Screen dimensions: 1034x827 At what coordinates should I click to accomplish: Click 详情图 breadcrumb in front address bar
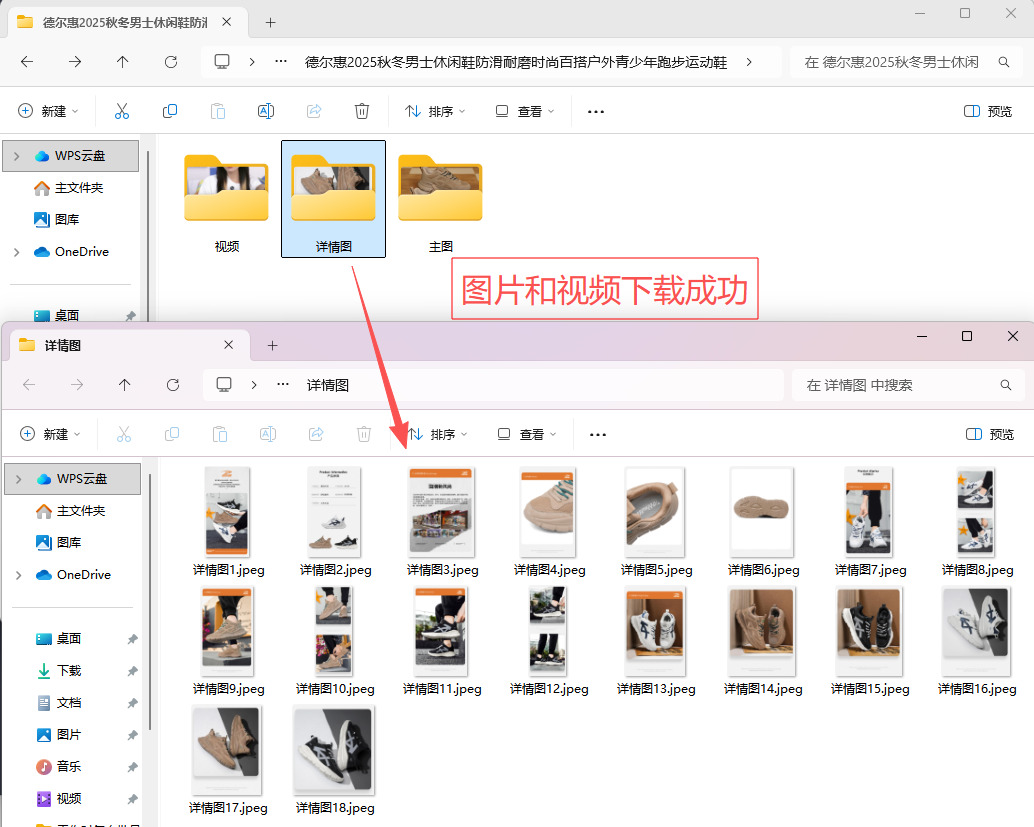click(328, 385)
